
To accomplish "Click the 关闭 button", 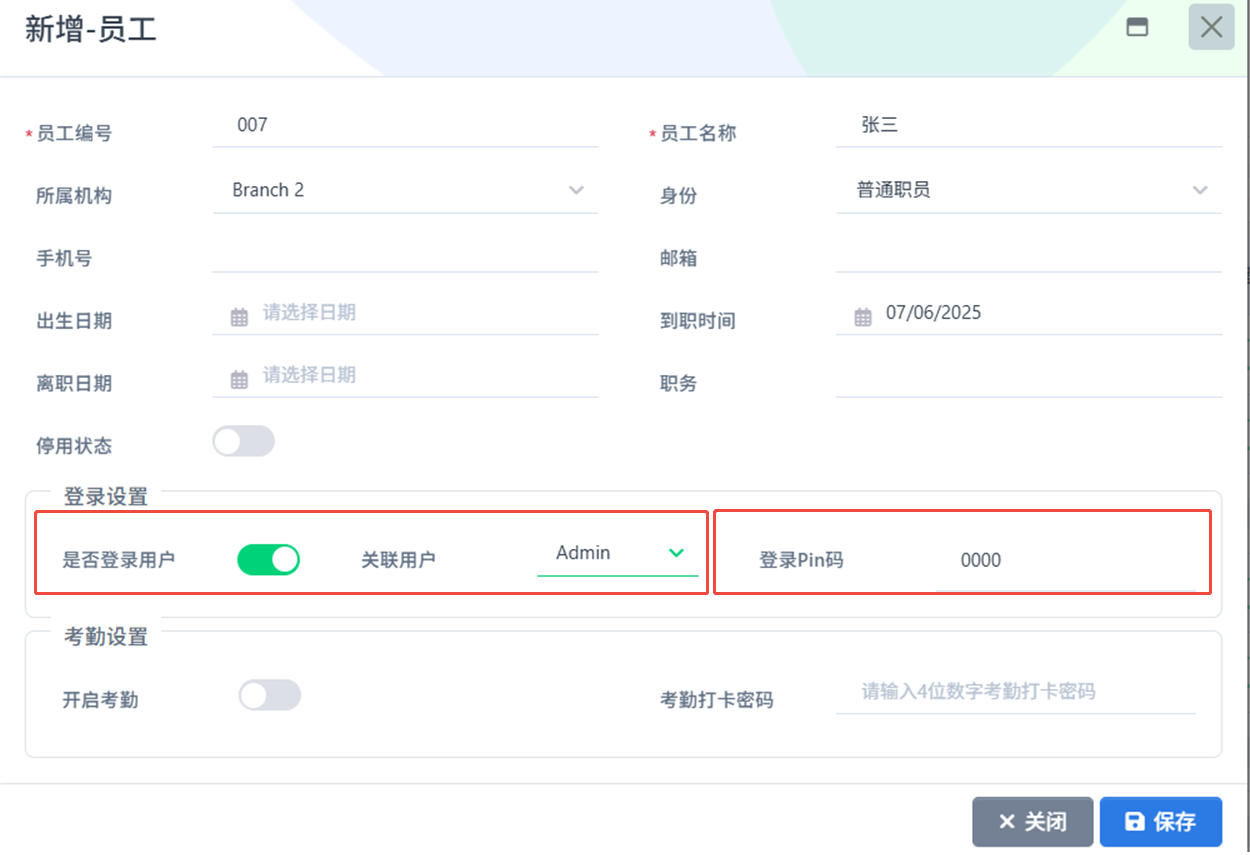I will (1033, 822).
